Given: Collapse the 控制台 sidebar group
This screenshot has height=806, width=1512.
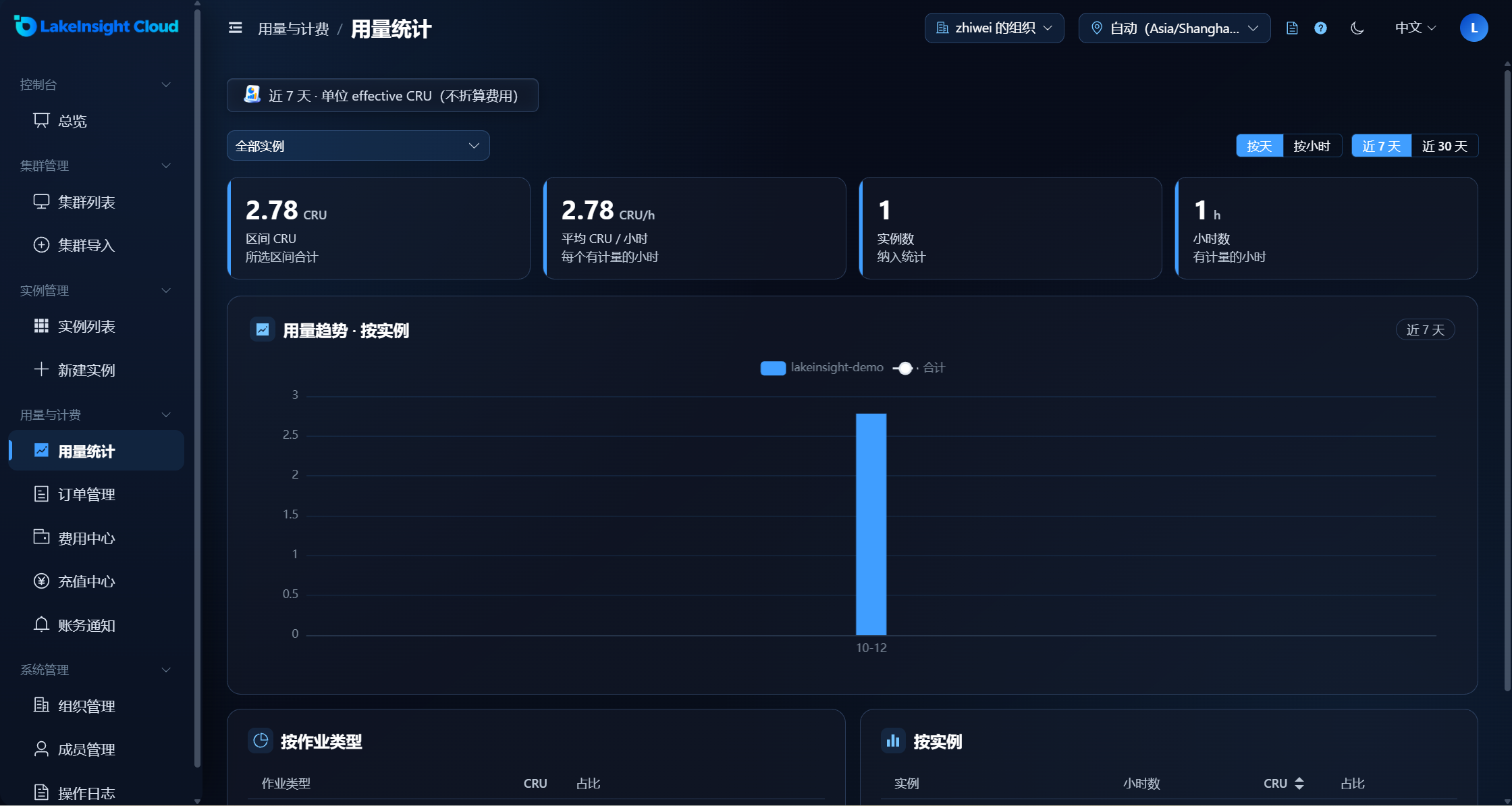Looking at the screenshot, I should (96, 84).
